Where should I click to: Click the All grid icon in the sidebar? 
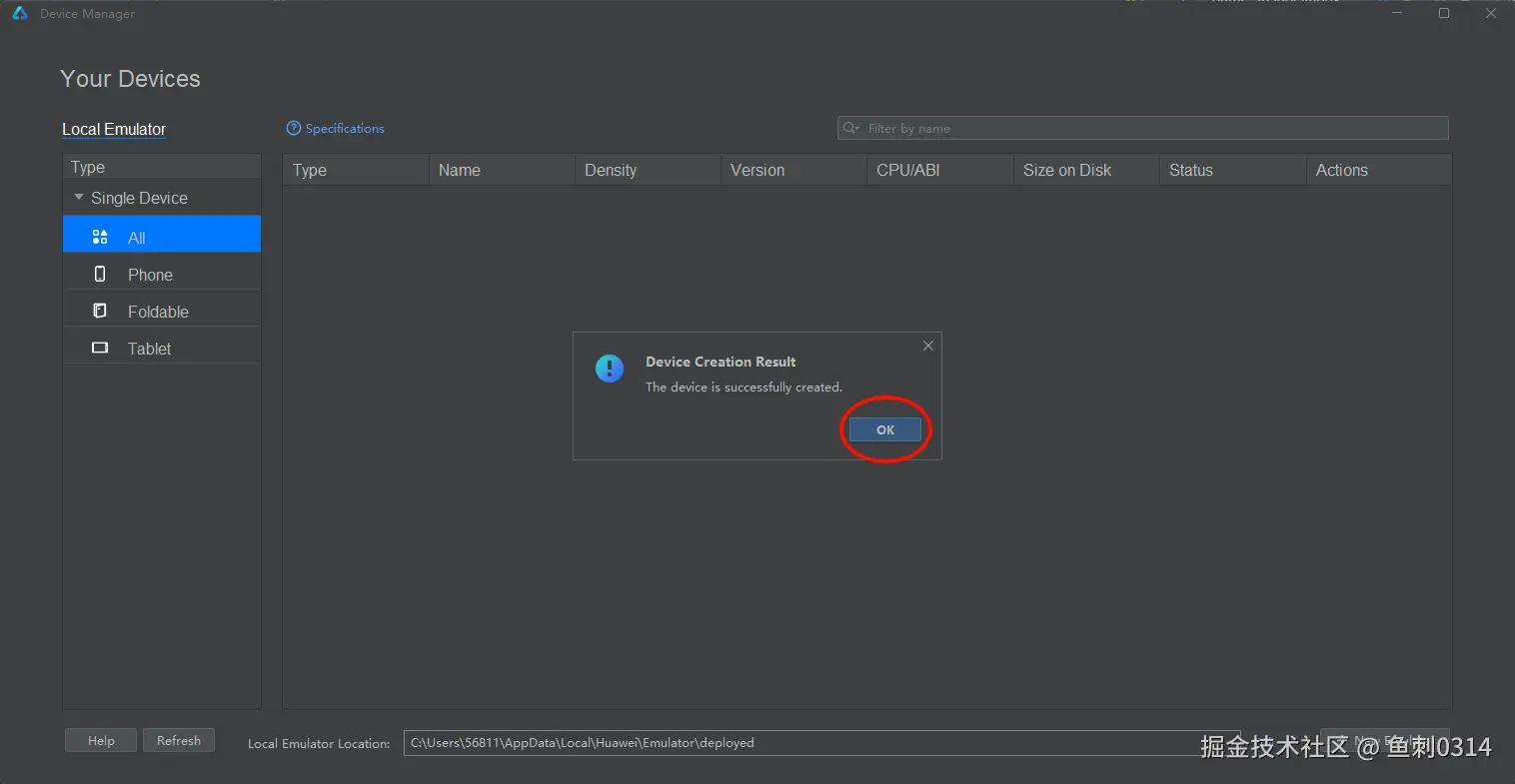[x=100, y=237]
